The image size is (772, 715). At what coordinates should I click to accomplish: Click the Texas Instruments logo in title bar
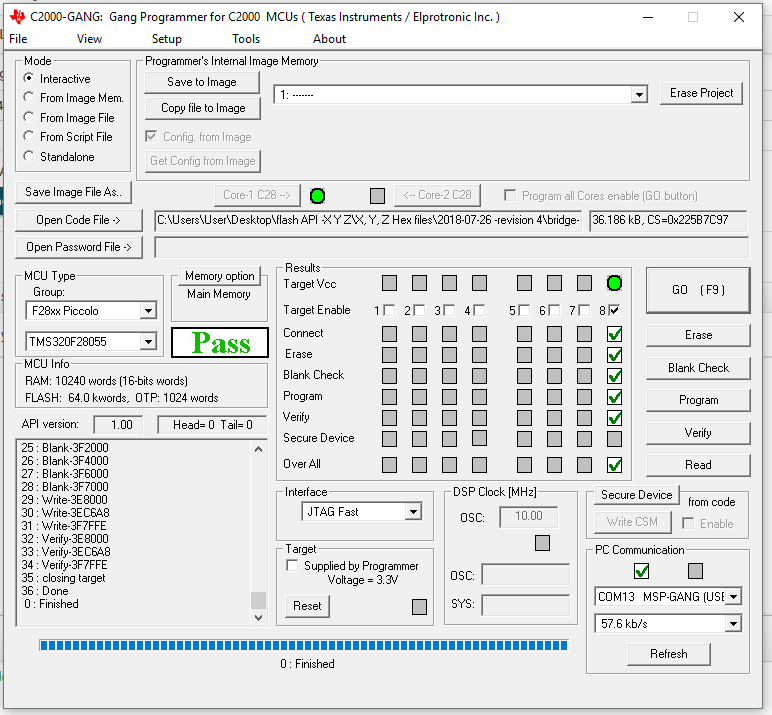pyautogui.click(x=17, y=17)
